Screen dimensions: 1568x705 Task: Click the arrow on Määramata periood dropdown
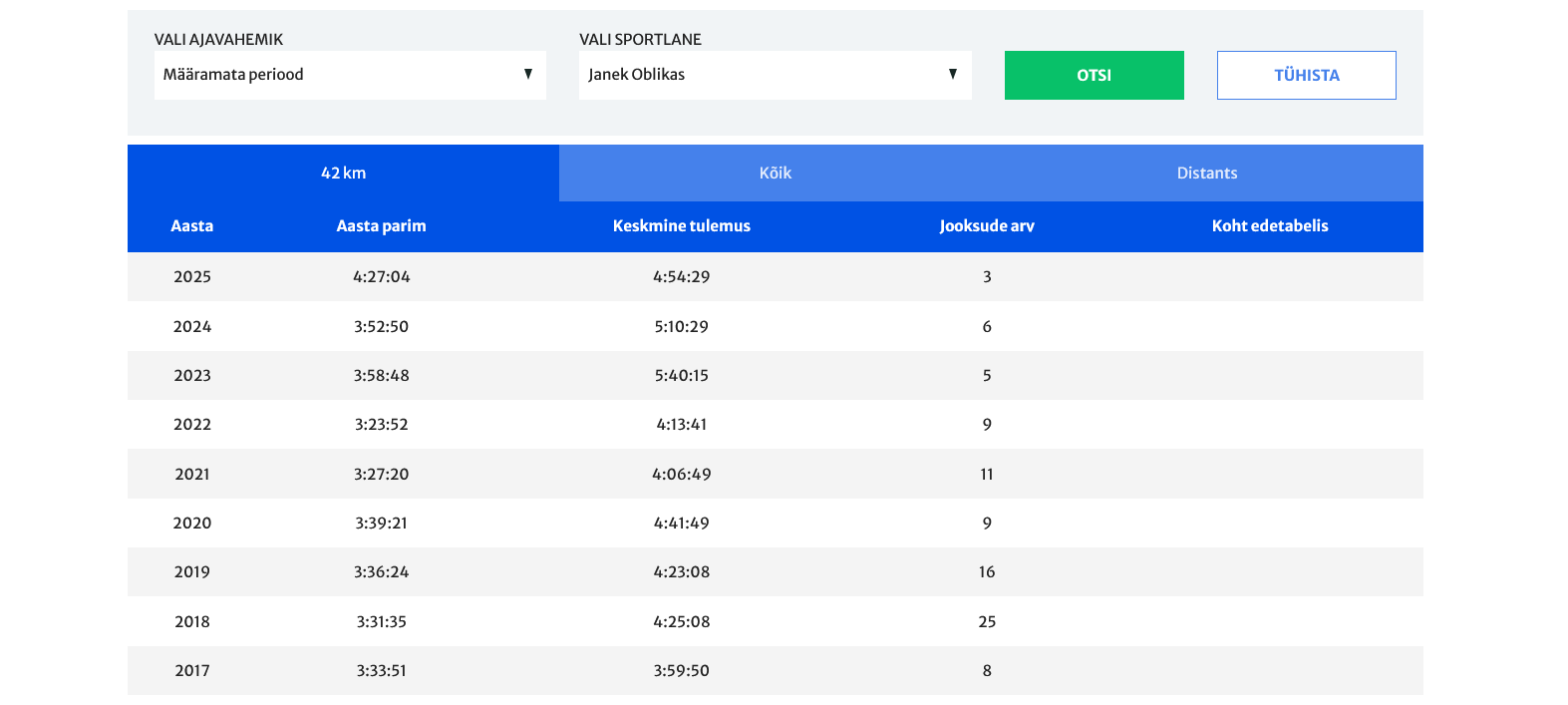(x=528, y=75)
